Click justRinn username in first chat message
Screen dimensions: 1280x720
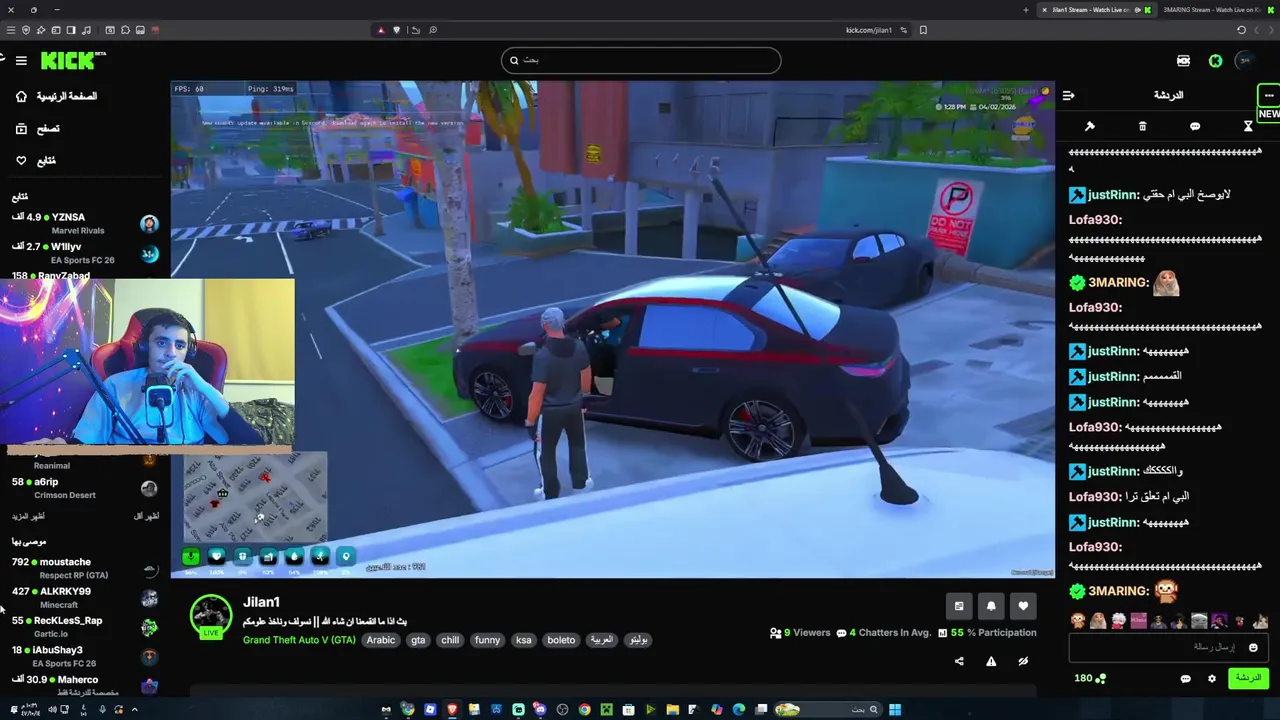coord(1113,195)
